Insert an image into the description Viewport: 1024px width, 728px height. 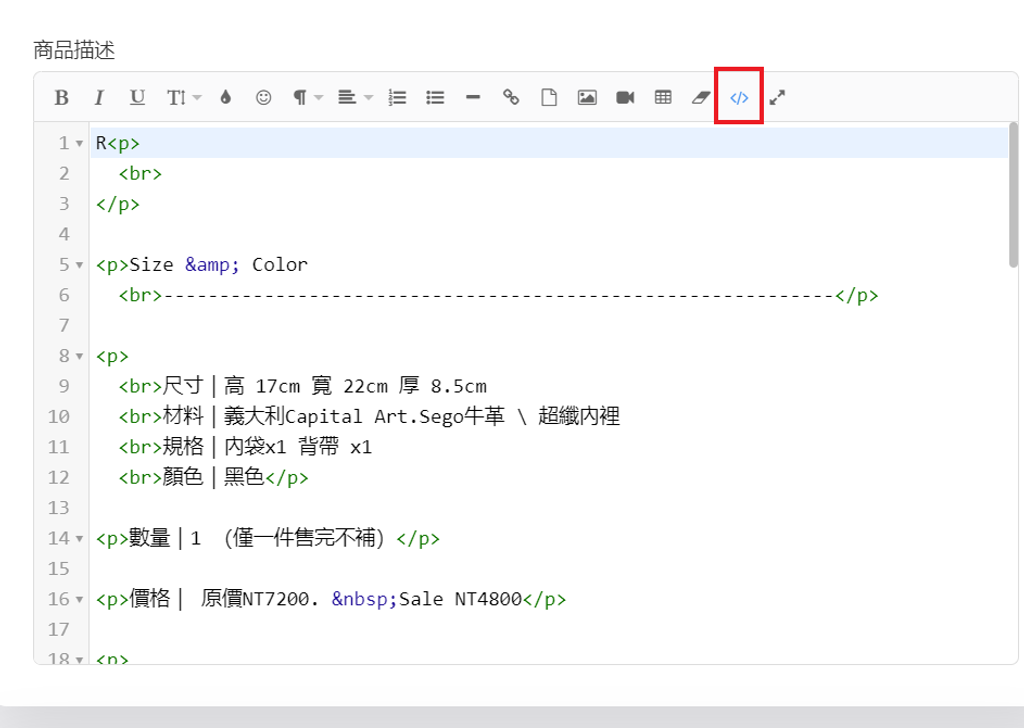pos(587,97)
